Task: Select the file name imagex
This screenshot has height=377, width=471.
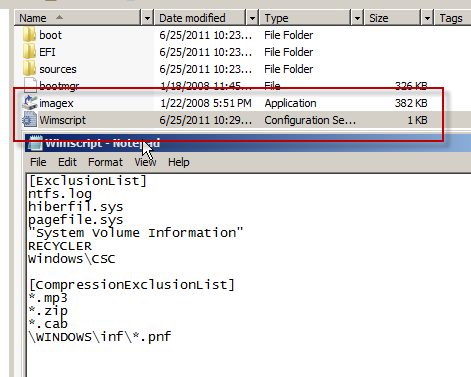Action: [56, 103]
